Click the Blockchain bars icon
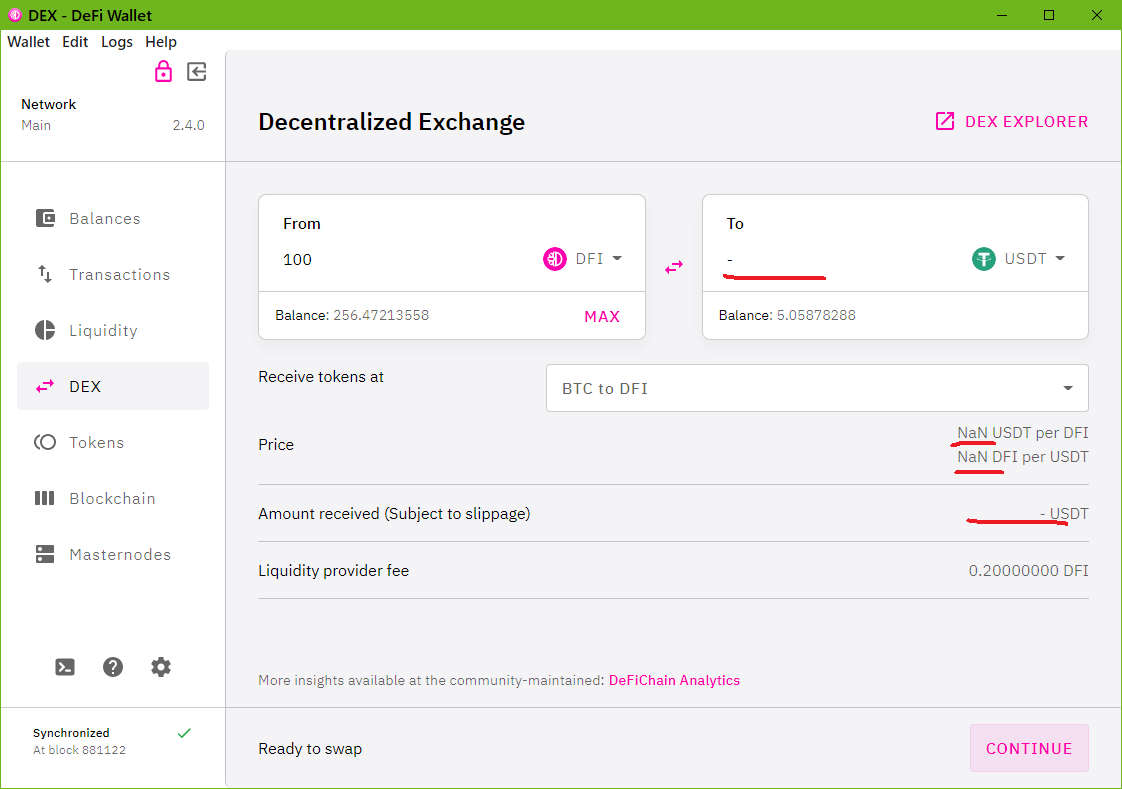Screen dimensions: 1122x789 click(x=45, y=498)
